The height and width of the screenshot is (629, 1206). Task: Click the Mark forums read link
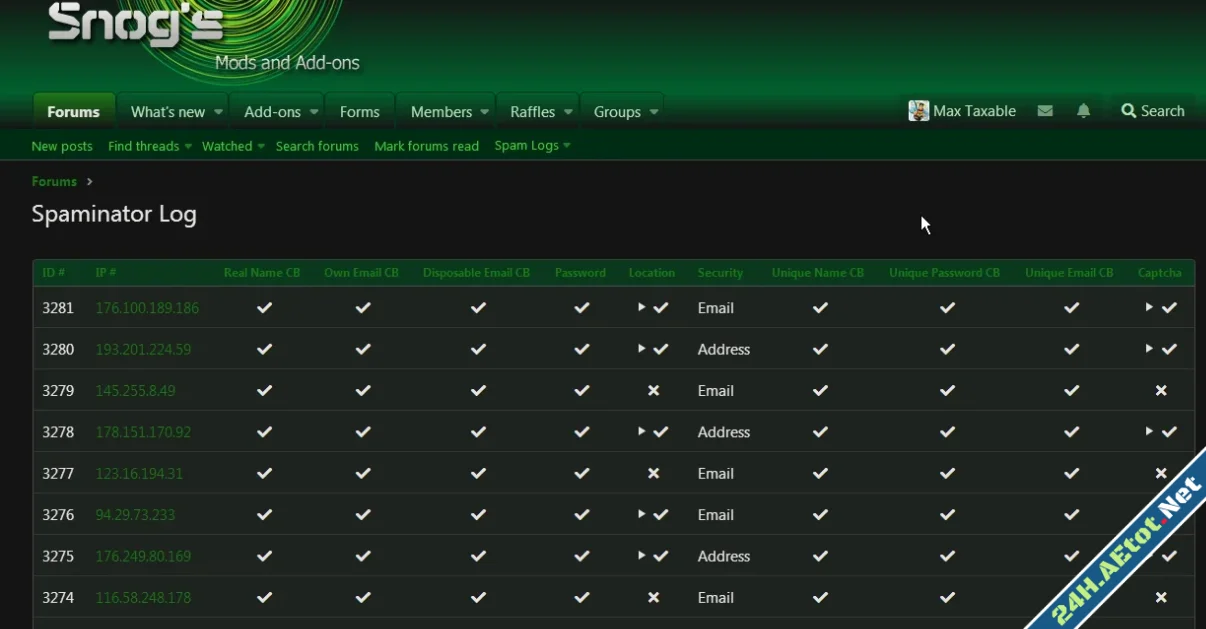(426, 146)
